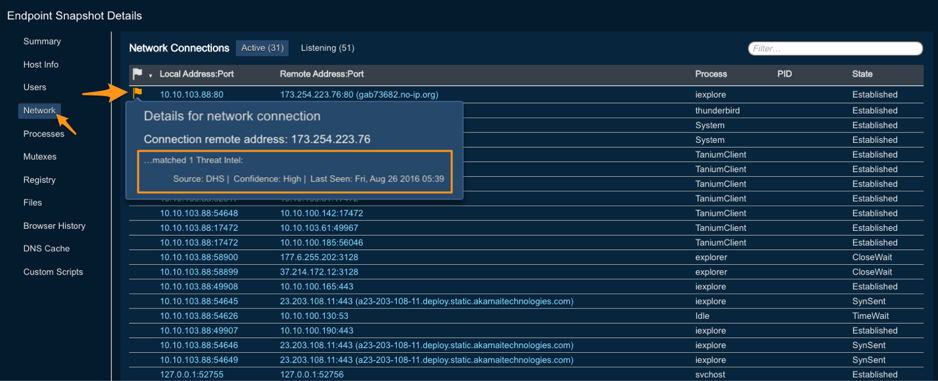Sort by PID column header

pyautogui.click(x=784, y=74)
